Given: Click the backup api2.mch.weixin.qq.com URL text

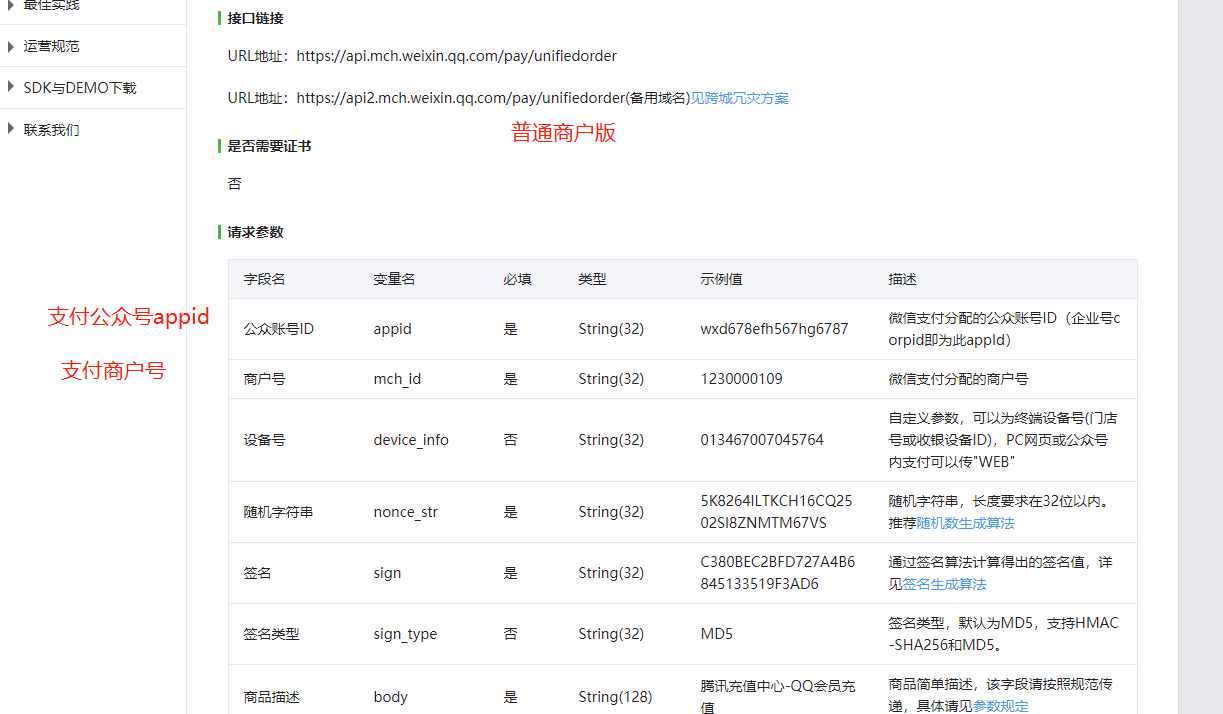Looking at the screenshot, I should [x=460, y=98].
